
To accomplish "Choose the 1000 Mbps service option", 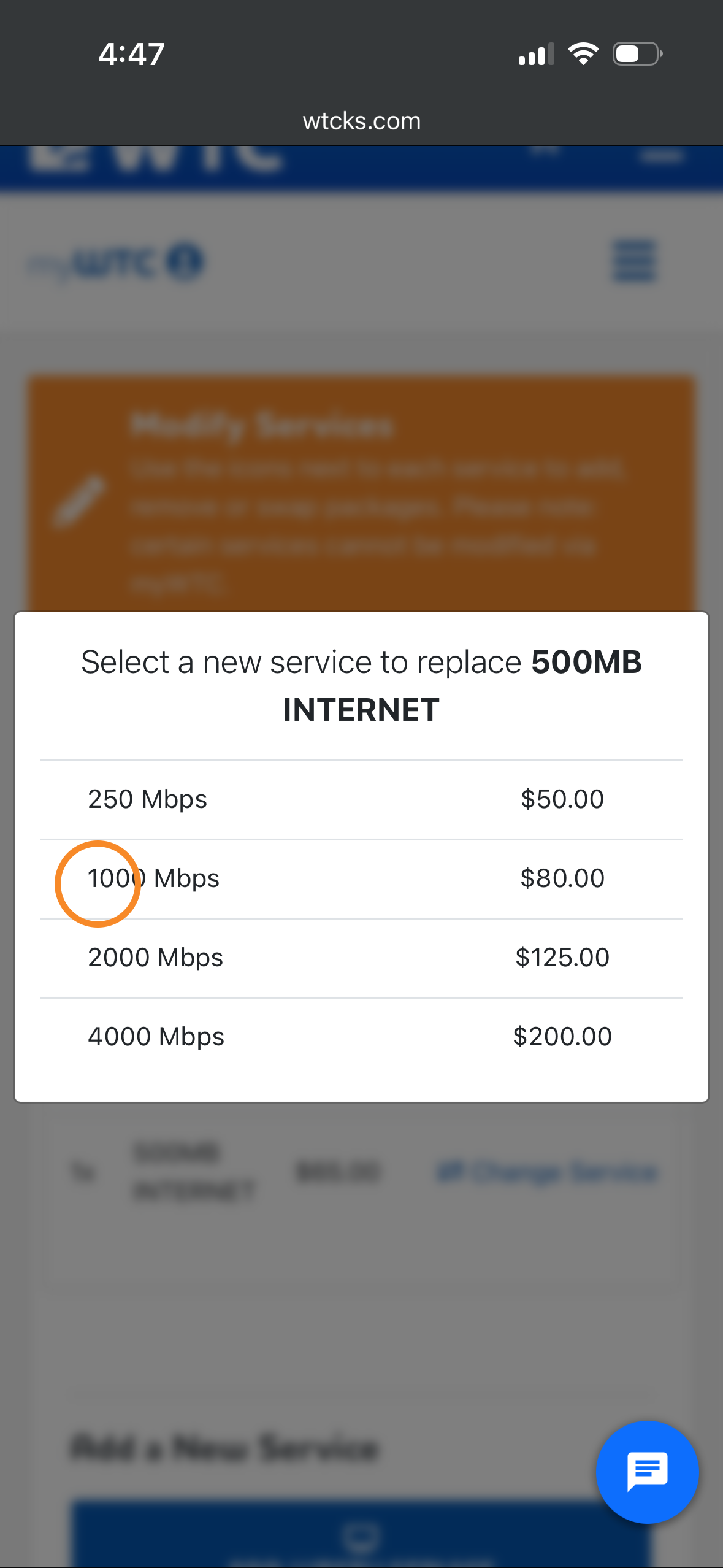I will pos(154,878).
